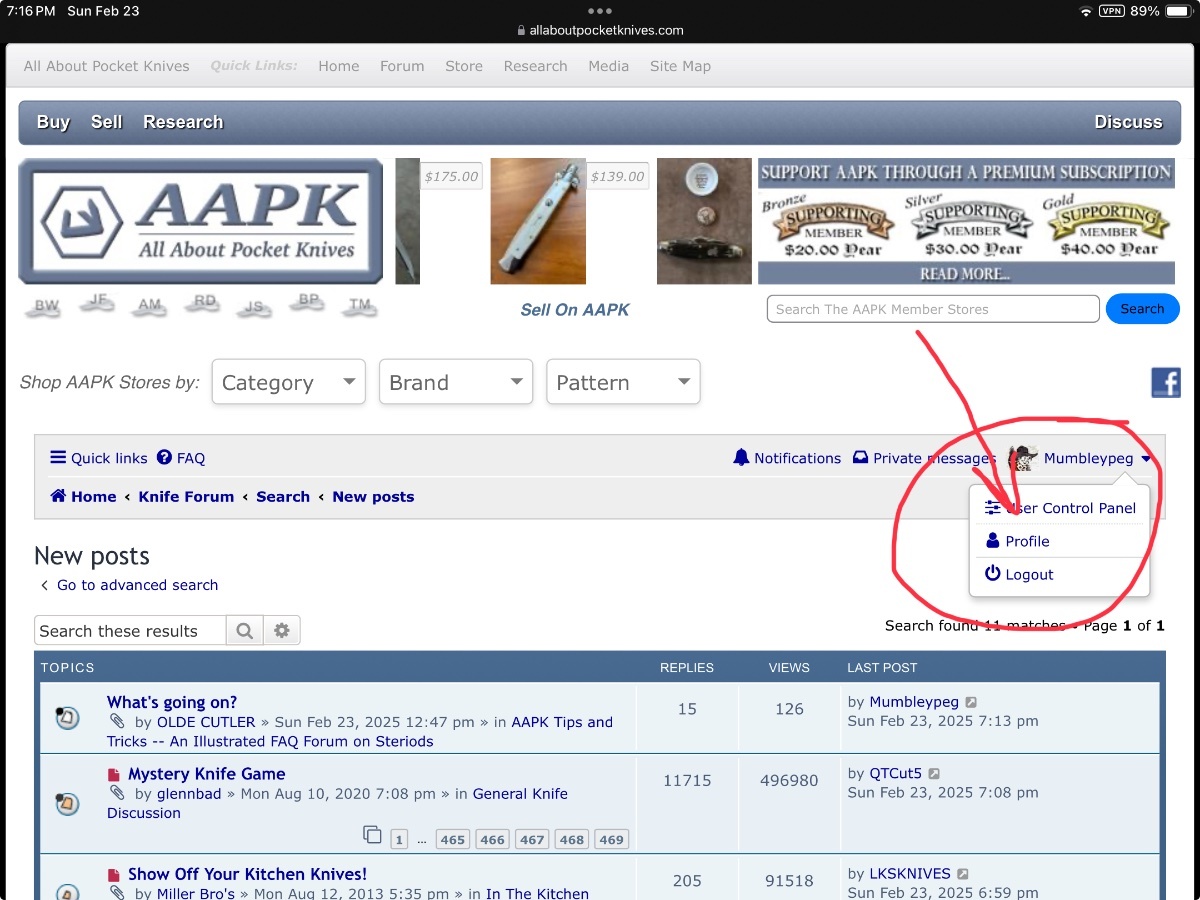Open advanced search gear icon
Viewport: 1200px width, 900px height.
(x=282, y=631)
